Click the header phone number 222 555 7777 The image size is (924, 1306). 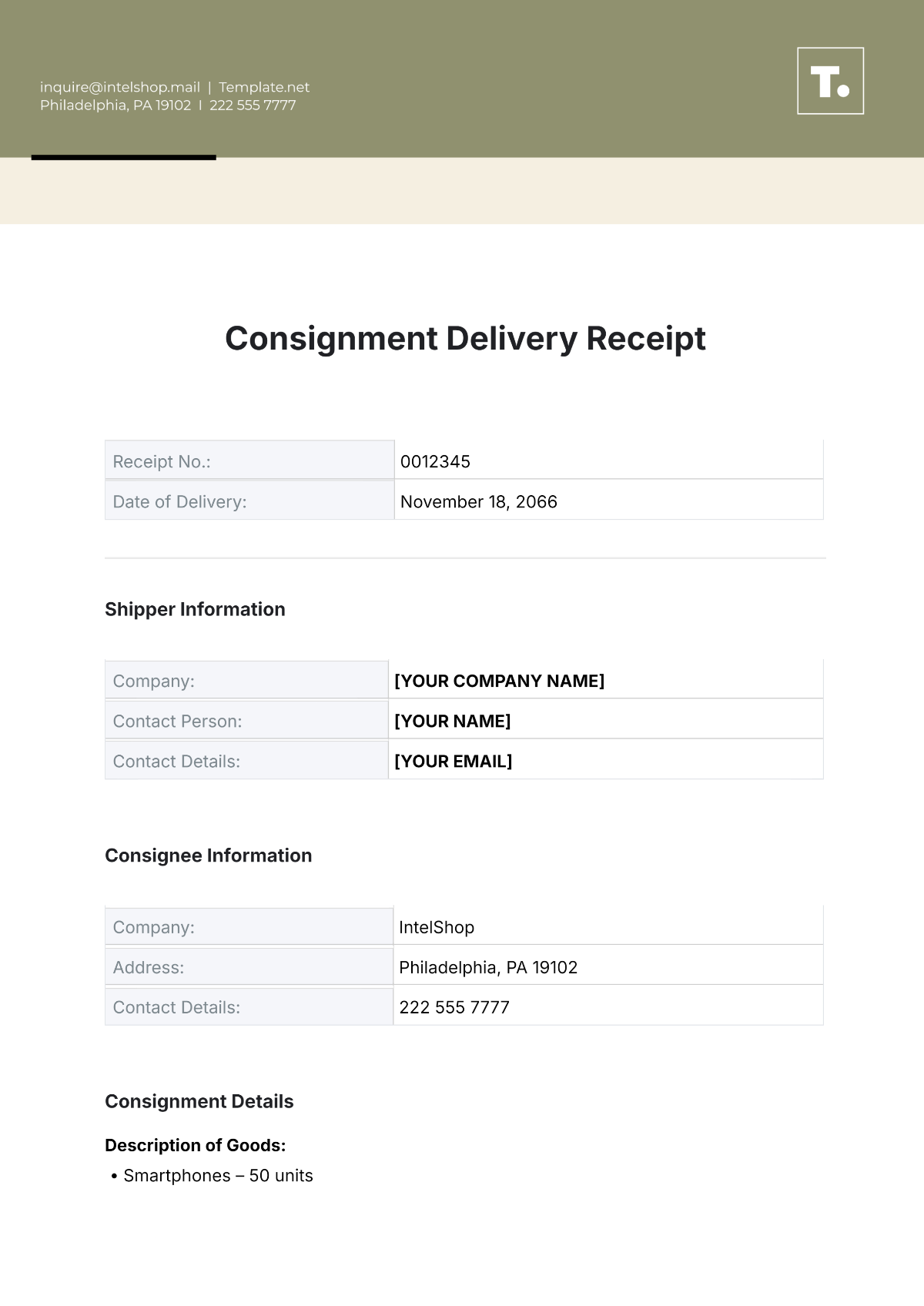[253, 105]
